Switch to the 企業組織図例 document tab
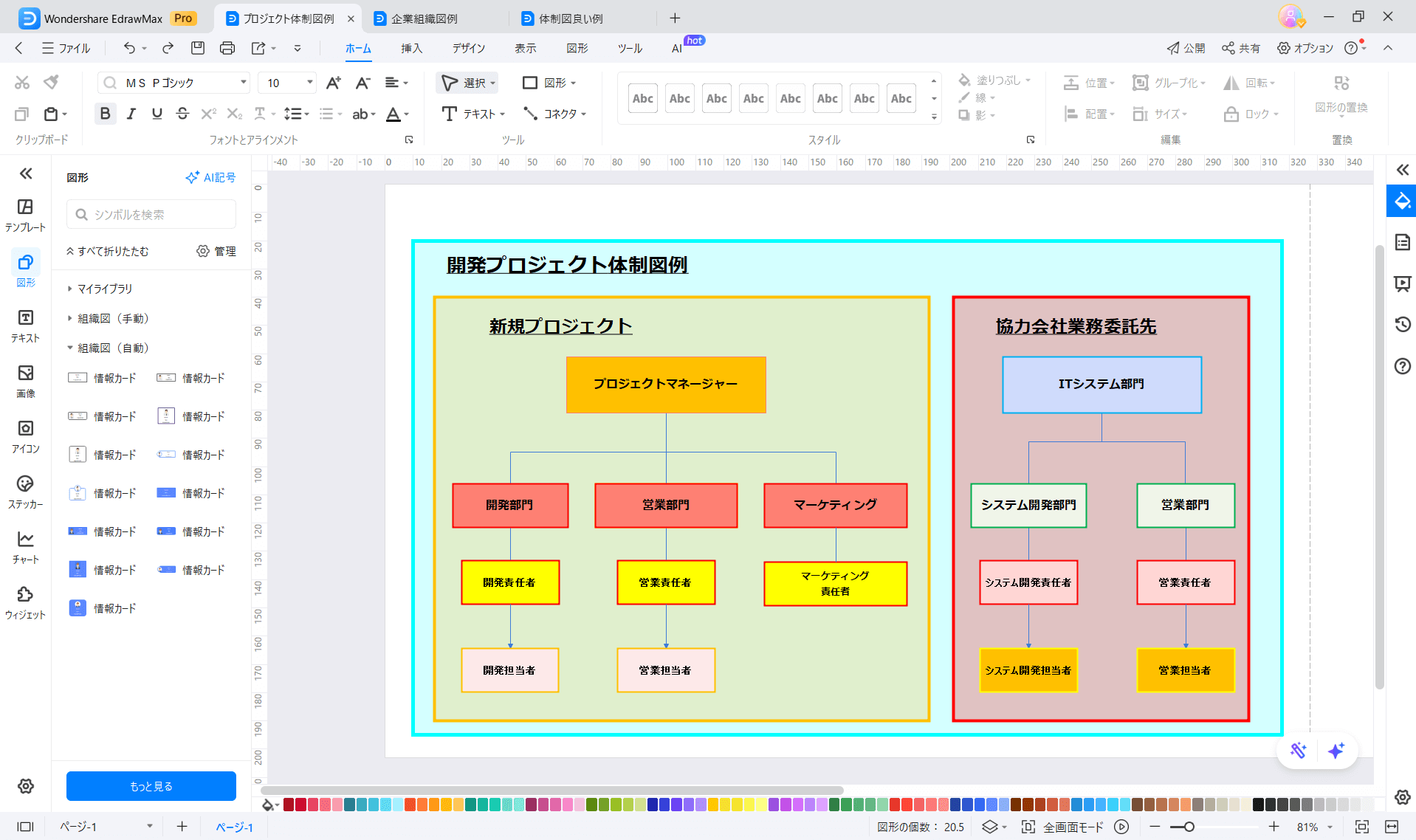Viewport: 1416px width, 840px height. click(x=424, y=18)
